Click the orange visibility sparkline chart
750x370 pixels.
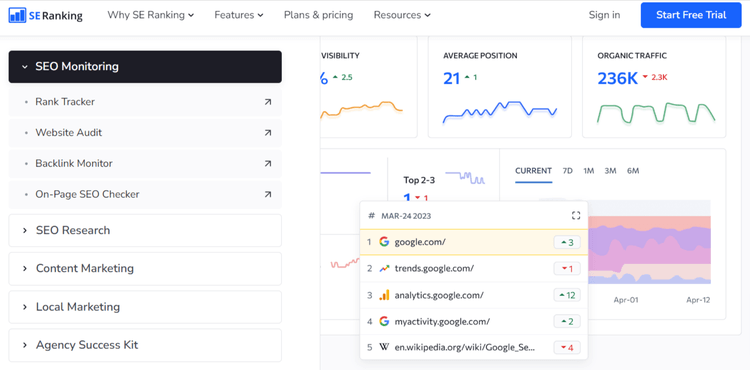pyautogui.click(x=361, y=109)
